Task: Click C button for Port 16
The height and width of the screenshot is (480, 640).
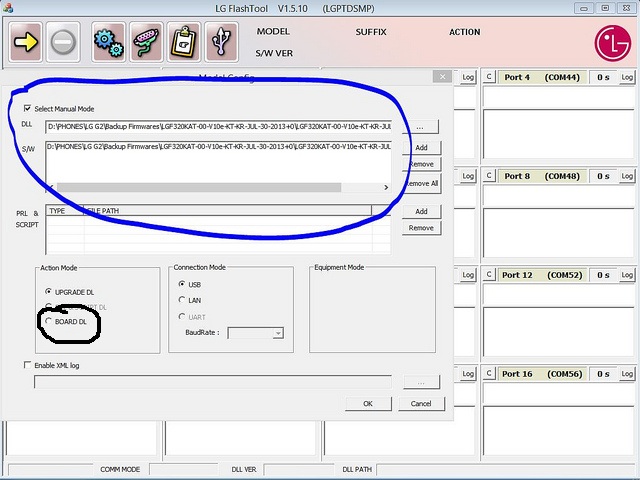Action: tap(489, 373)
